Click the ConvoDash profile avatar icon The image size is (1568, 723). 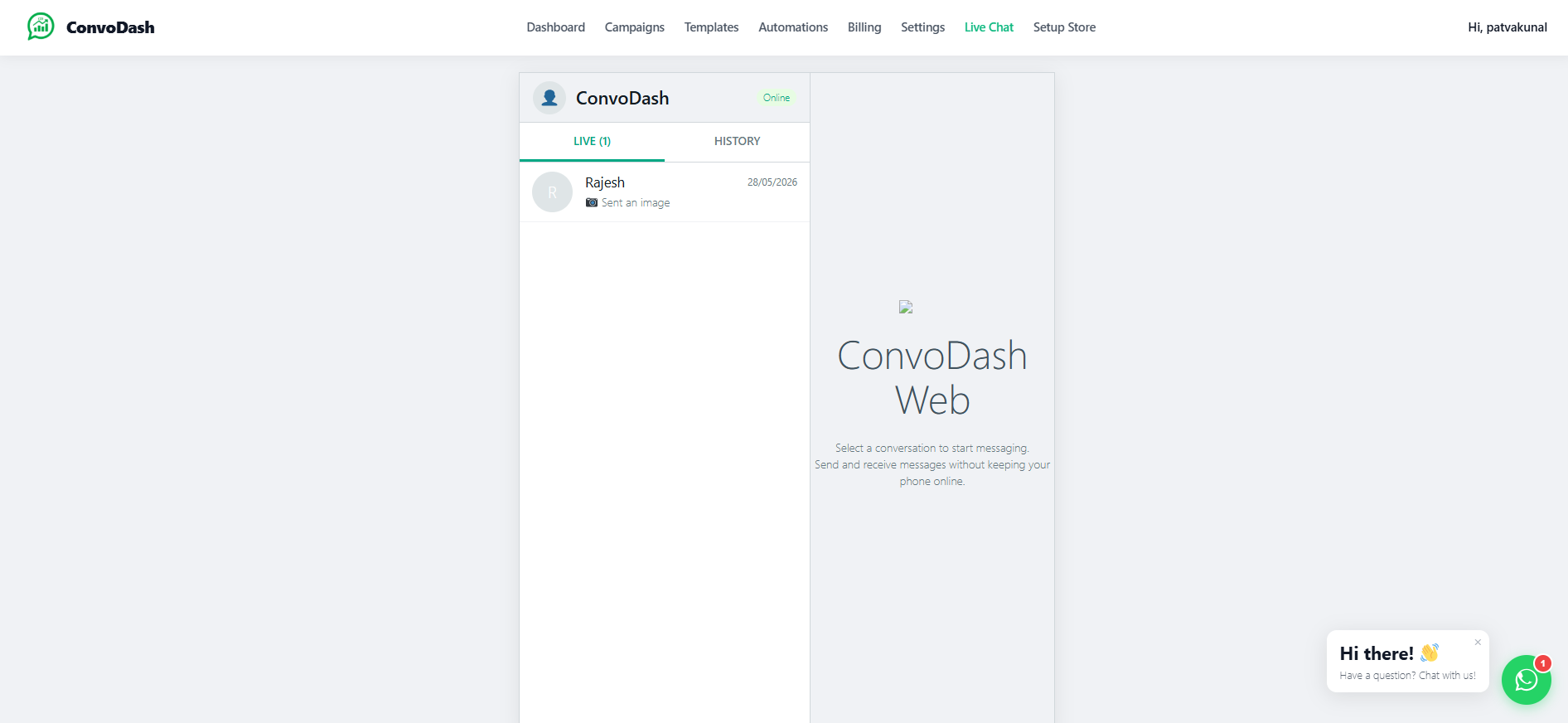549,98
